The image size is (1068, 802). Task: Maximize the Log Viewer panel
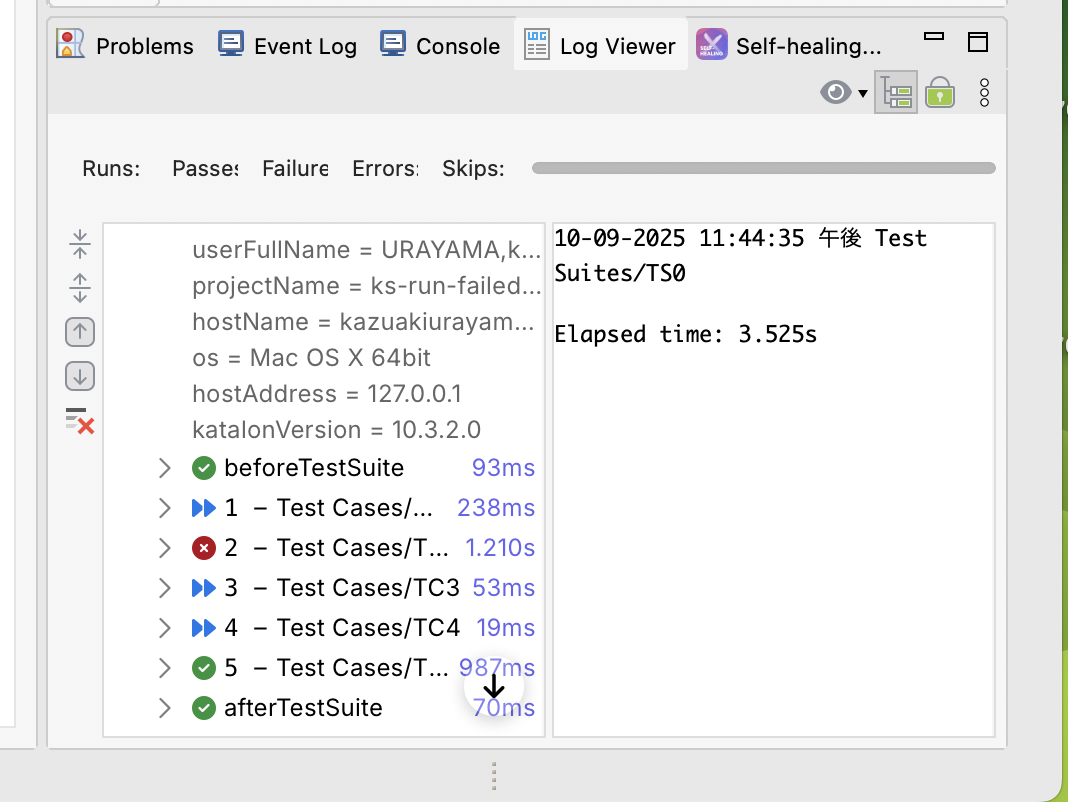click(x=978, y=41)
